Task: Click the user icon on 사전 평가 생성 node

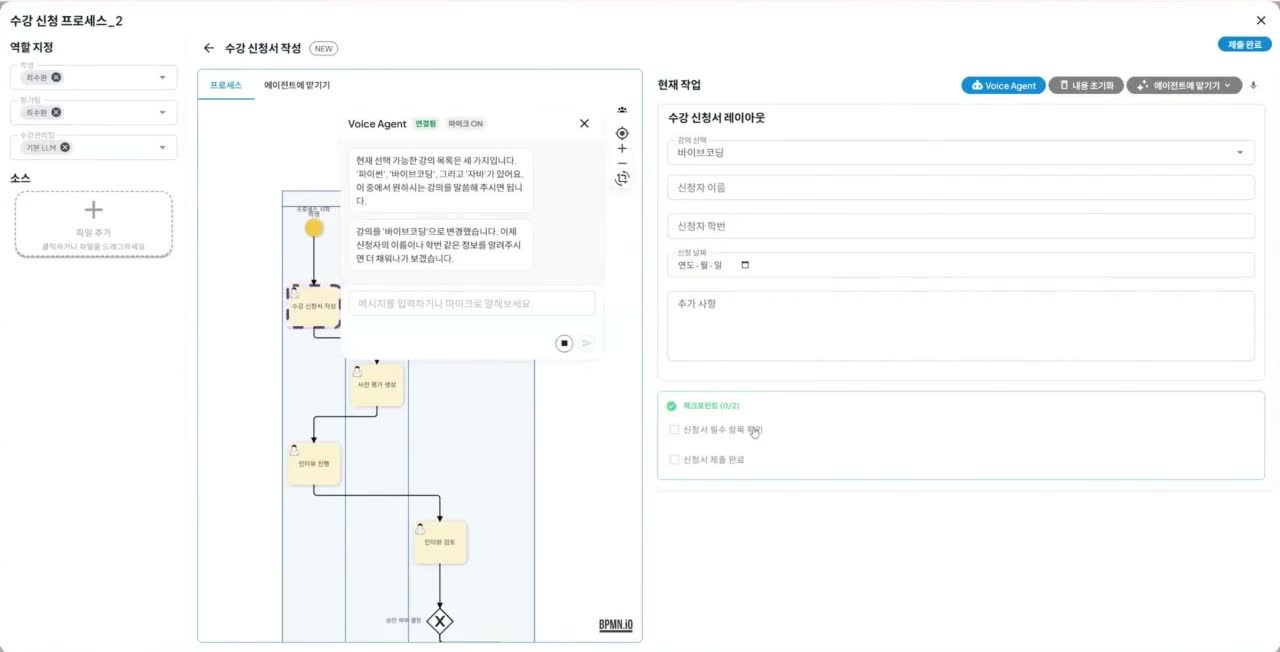Action: [356, 371]
